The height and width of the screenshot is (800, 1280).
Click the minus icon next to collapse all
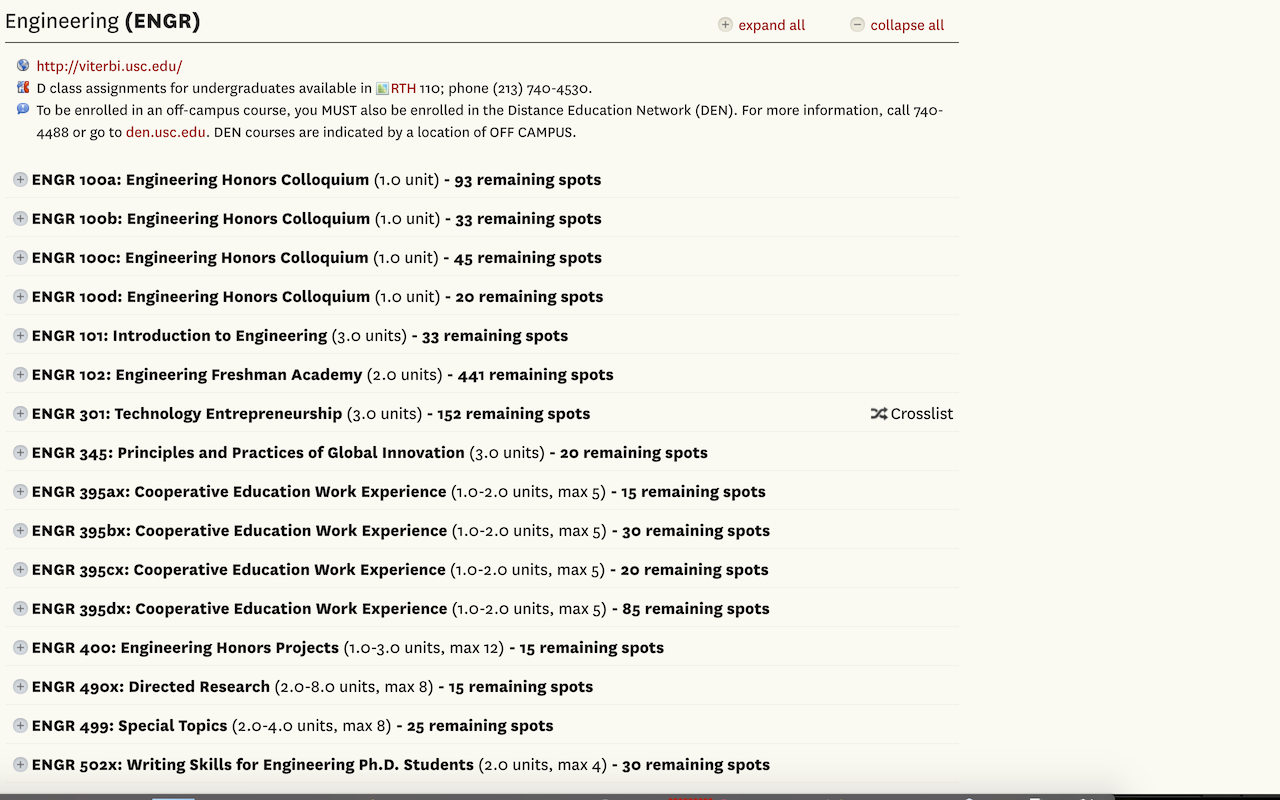pos(857,25)
